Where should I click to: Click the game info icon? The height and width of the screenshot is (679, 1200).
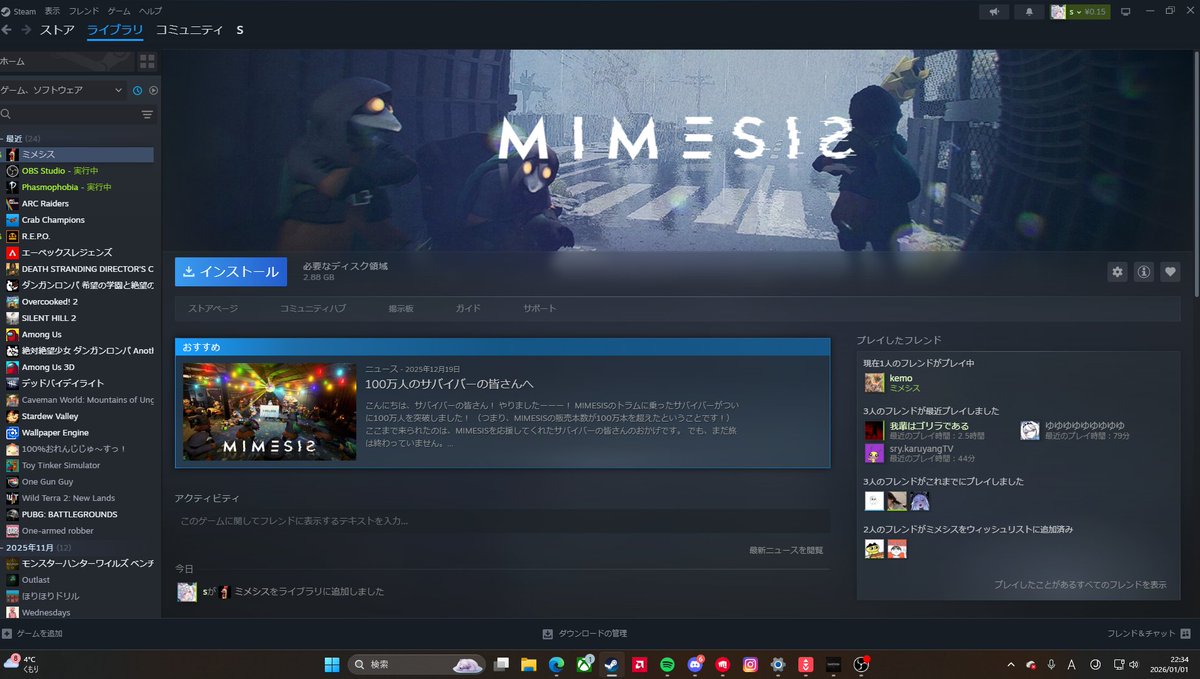1144,272
